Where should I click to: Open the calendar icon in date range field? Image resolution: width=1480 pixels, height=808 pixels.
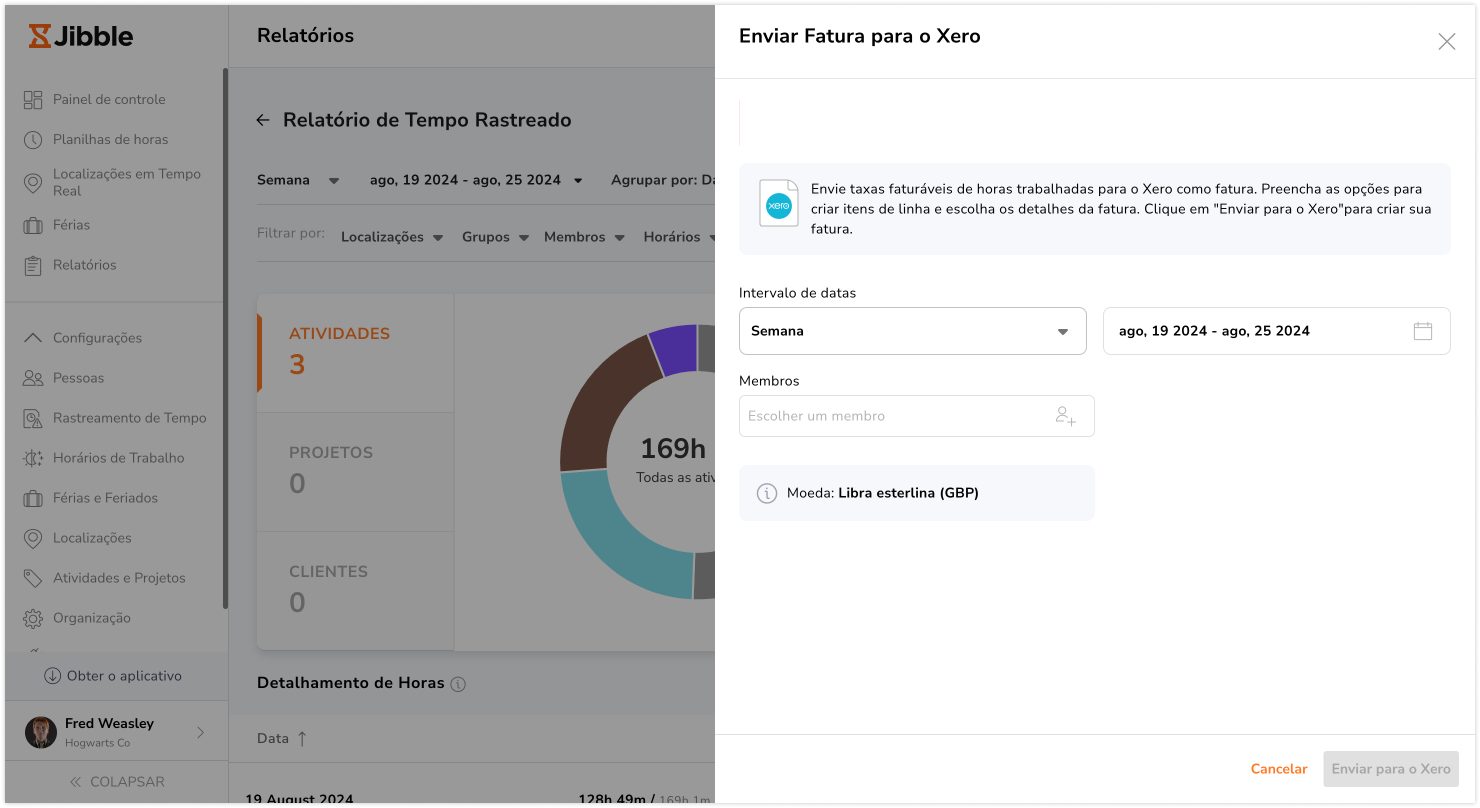tap(1423, 331)
